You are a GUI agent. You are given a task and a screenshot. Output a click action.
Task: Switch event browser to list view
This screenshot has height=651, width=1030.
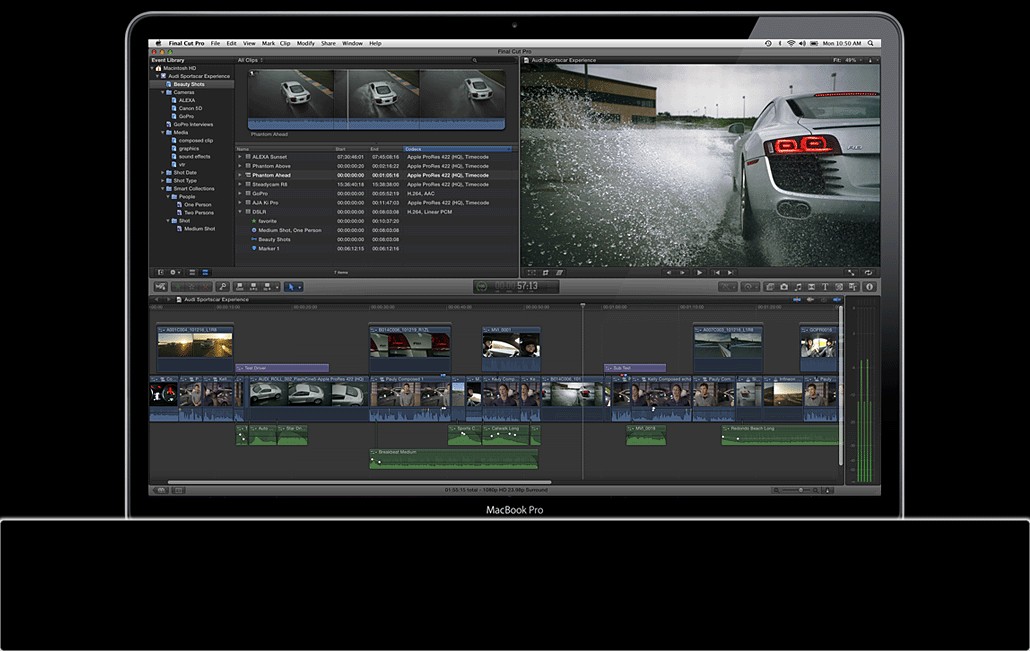205,272
